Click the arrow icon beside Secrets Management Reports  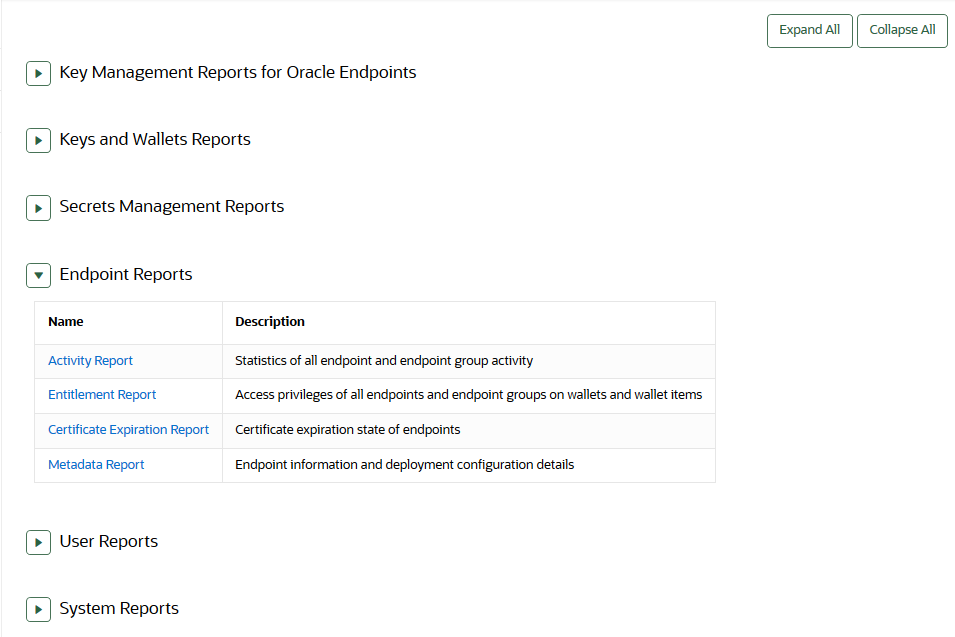tap(38, 207)
